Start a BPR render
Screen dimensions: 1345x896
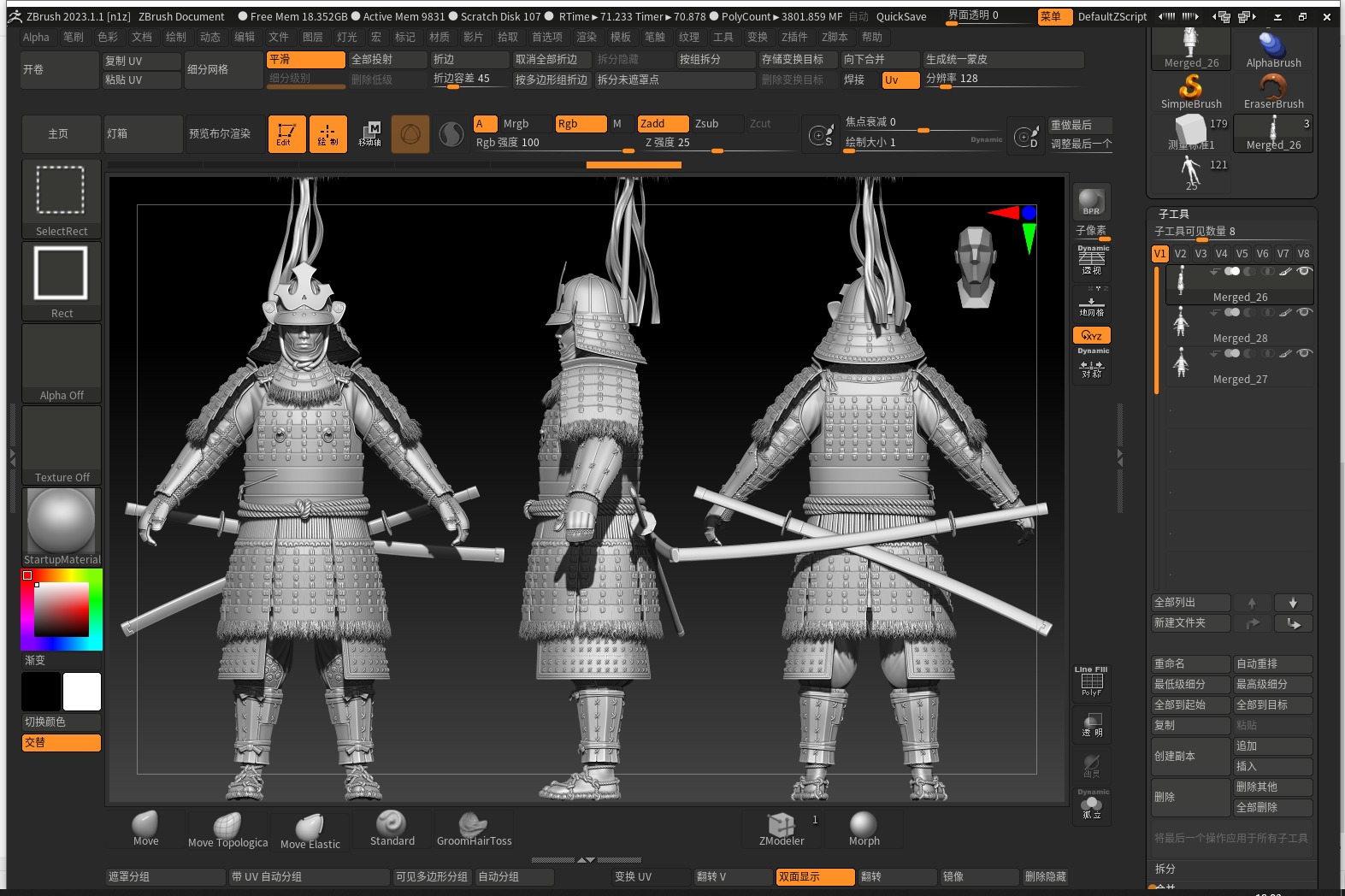pos(1092,202)
